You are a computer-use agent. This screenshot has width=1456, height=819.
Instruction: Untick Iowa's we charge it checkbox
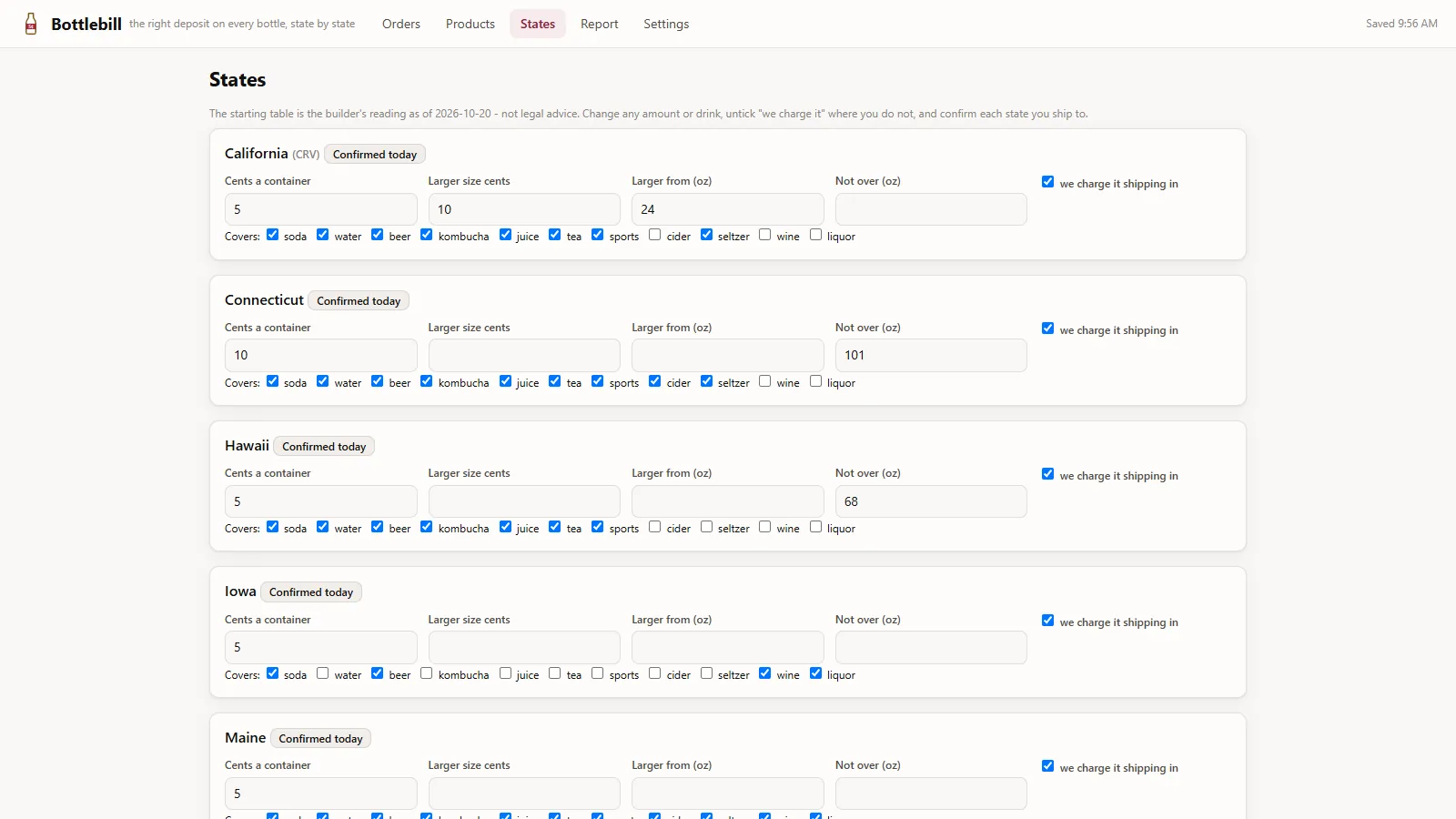coord(1048,621)
